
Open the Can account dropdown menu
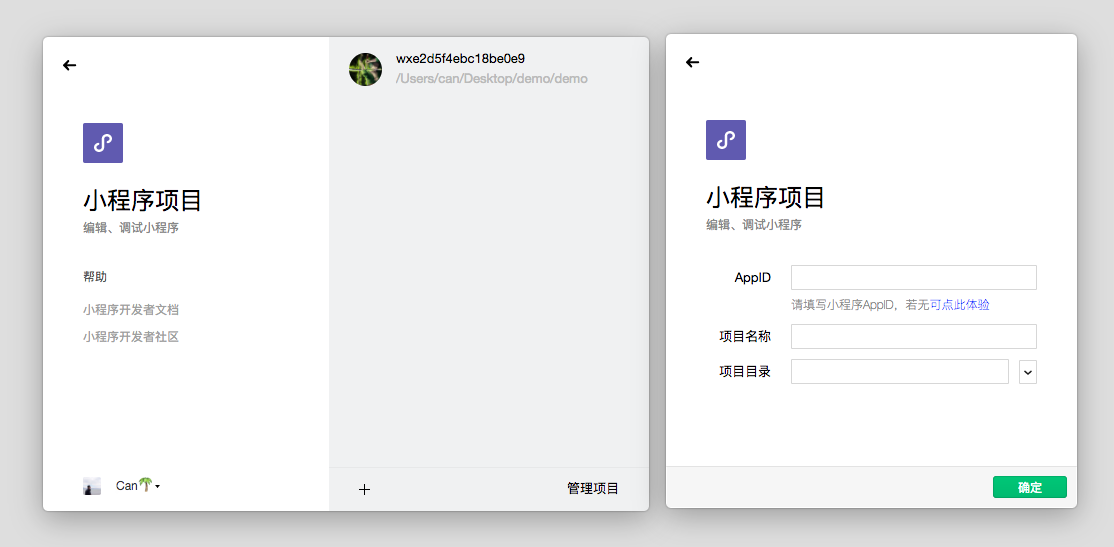[x=138, y=486]
